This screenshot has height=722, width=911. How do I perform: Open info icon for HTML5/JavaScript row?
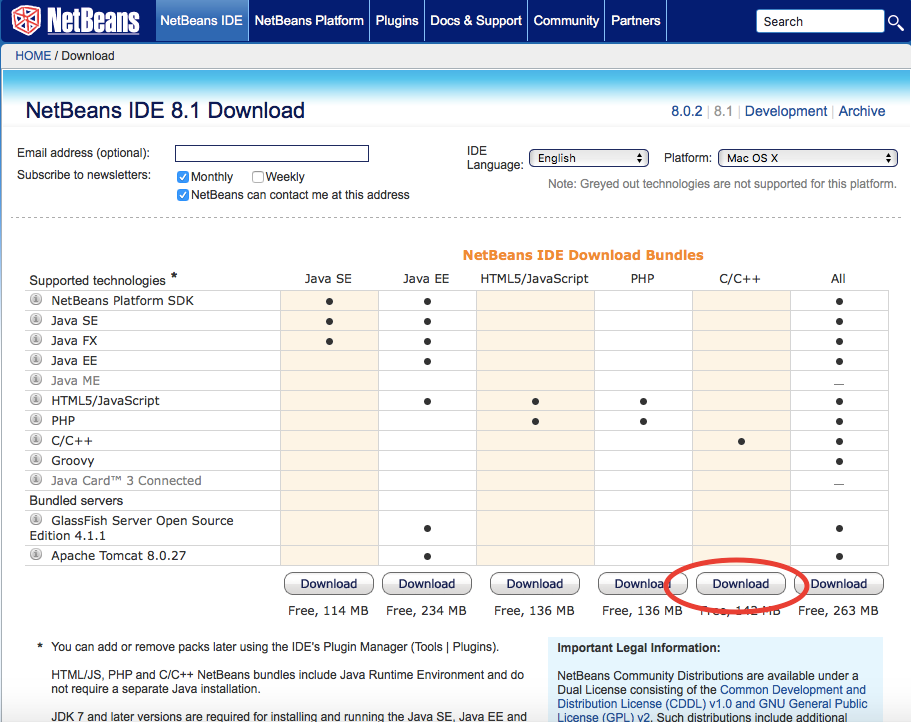(36, 400)
